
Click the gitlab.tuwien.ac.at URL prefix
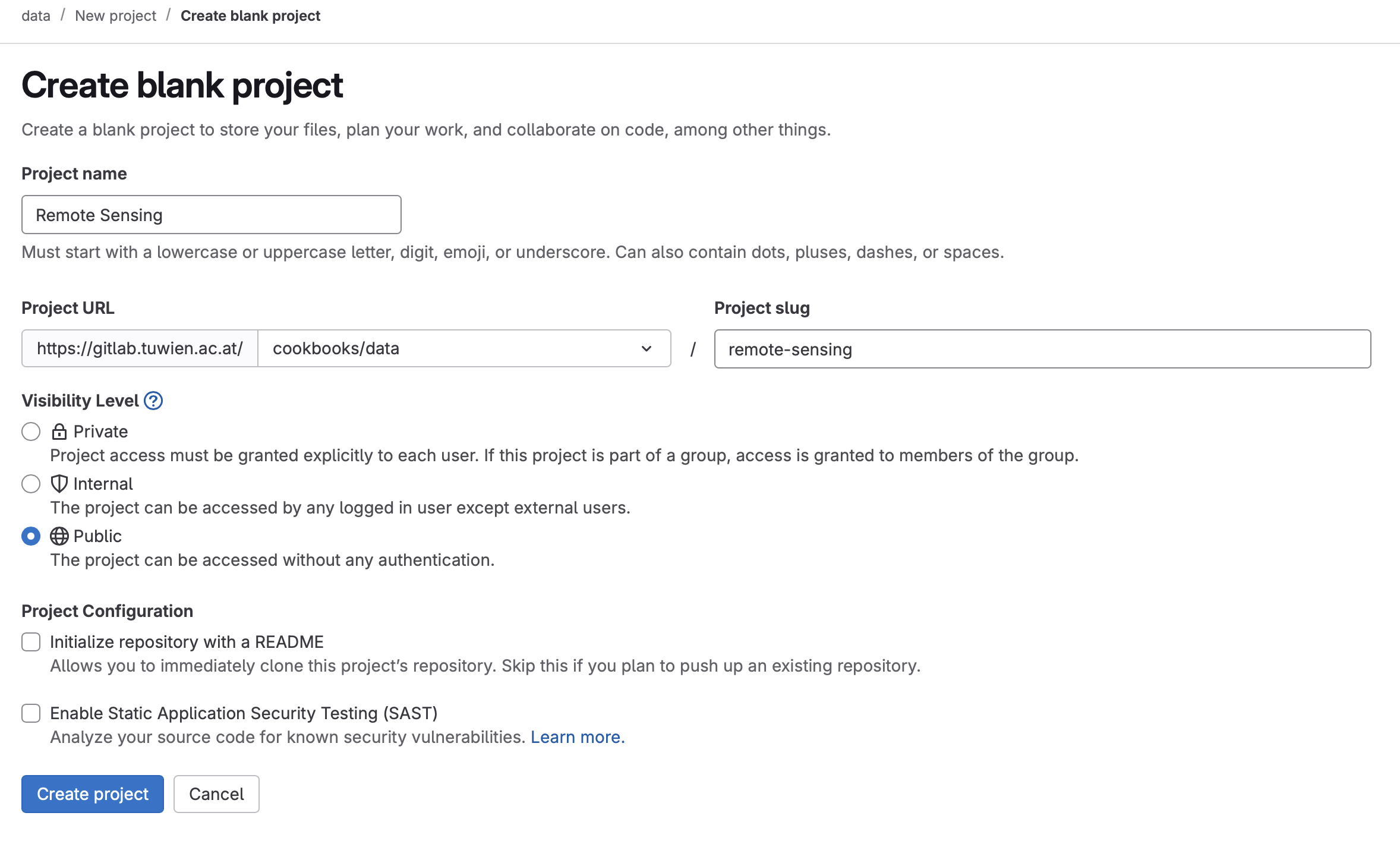pyautogui.click(x=140, y=348)
